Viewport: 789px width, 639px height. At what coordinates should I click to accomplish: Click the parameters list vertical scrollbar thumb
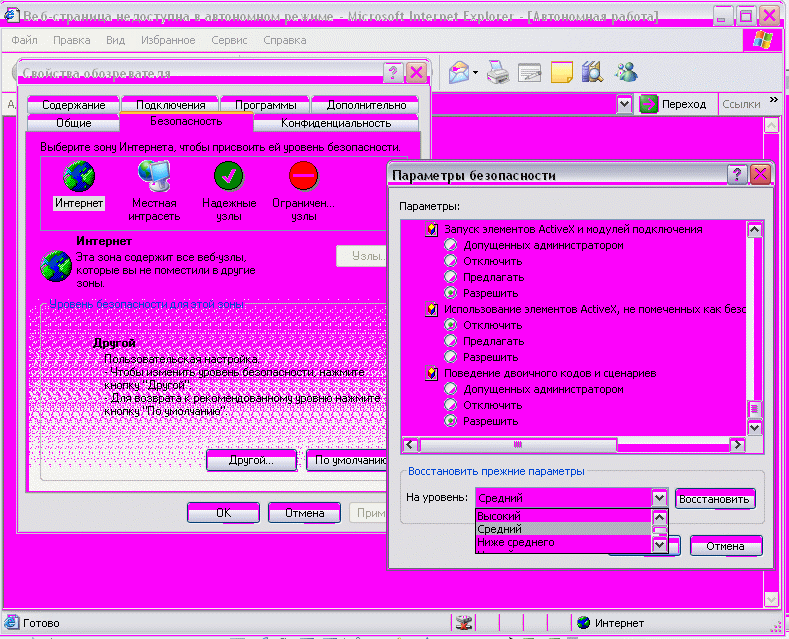tap(754, 409)
